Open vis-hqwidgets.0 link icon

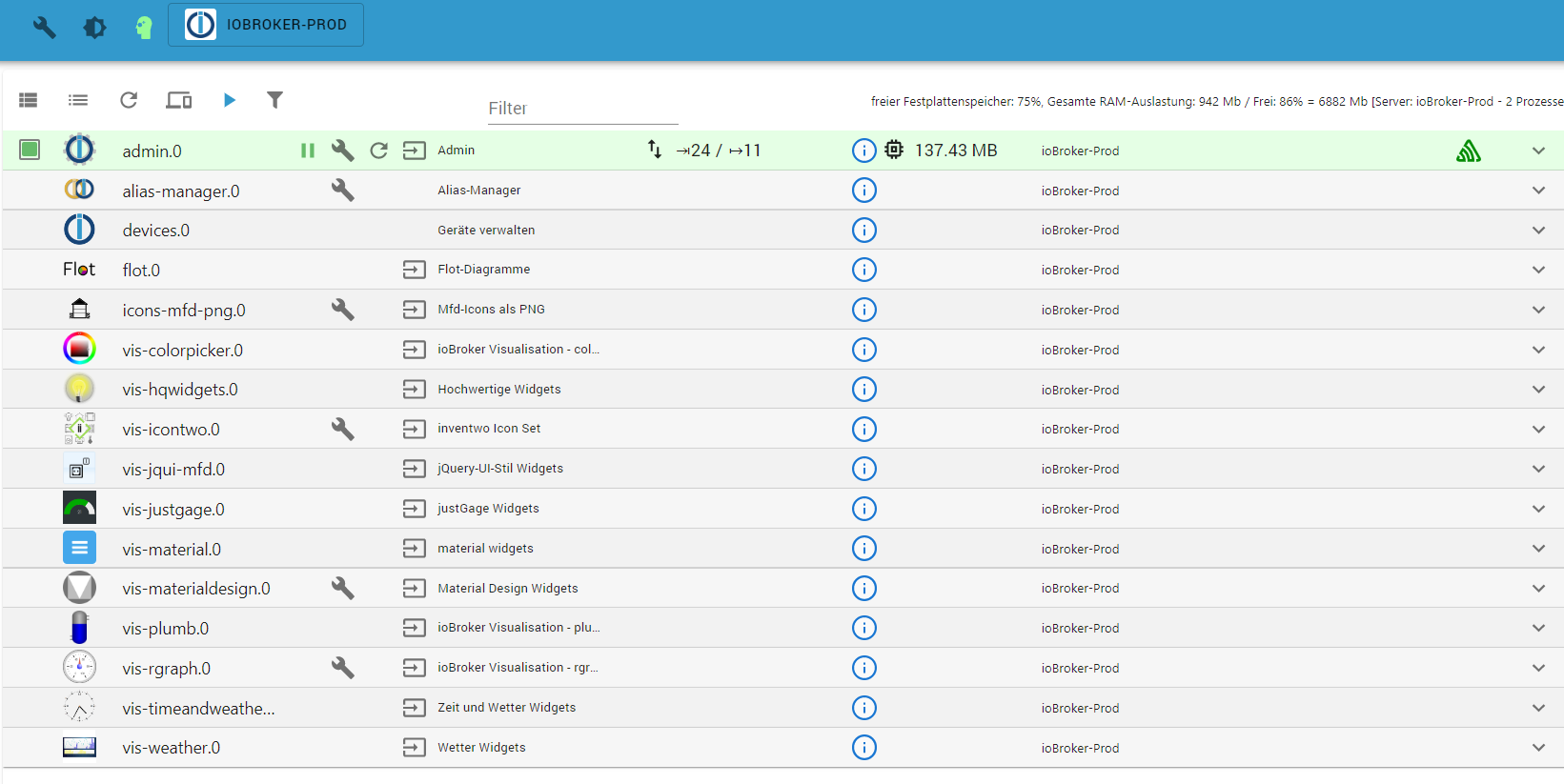(415, 389)
